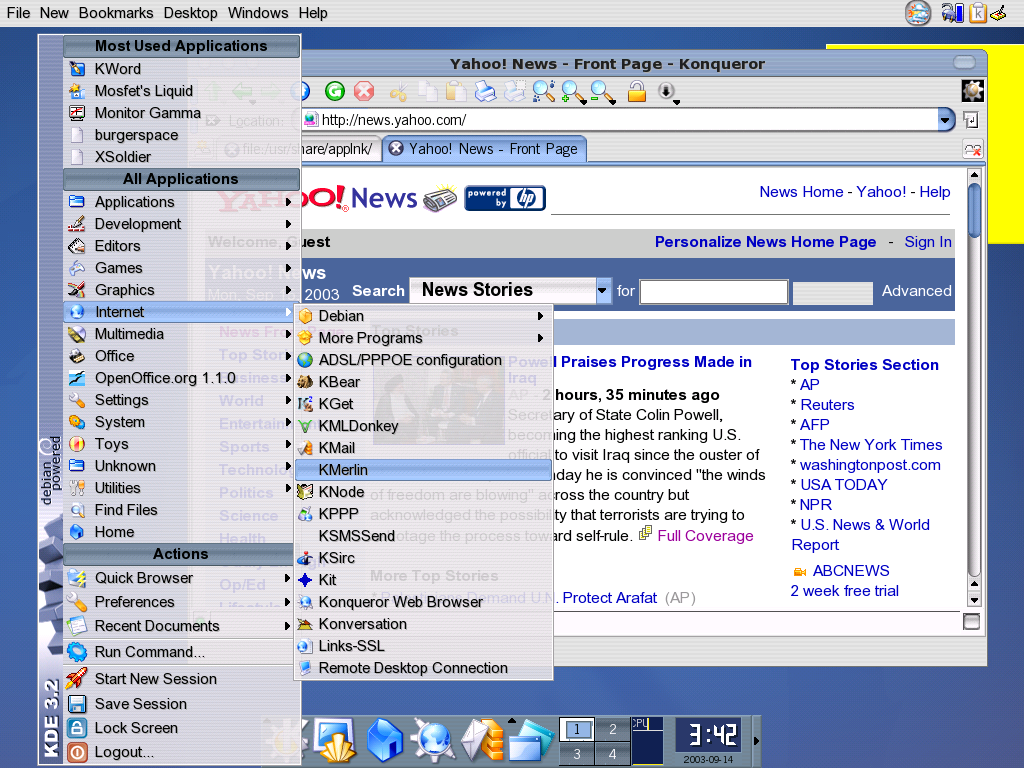Screen dimensions: 1024x768
Task: Click the Klipper clipboard tray icon
Action: pyautogui.click(x=978, y=13)
